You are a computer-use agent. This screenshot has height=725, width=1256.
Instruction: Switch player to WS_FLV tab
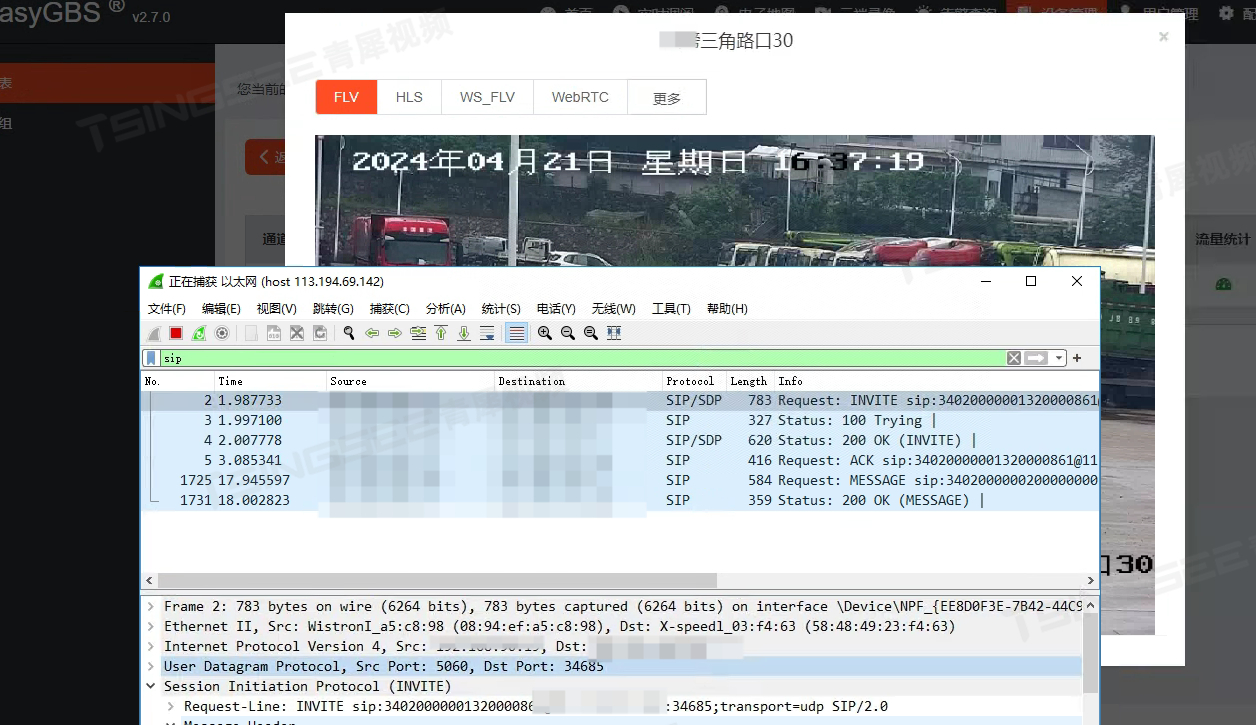click(487, 97)
